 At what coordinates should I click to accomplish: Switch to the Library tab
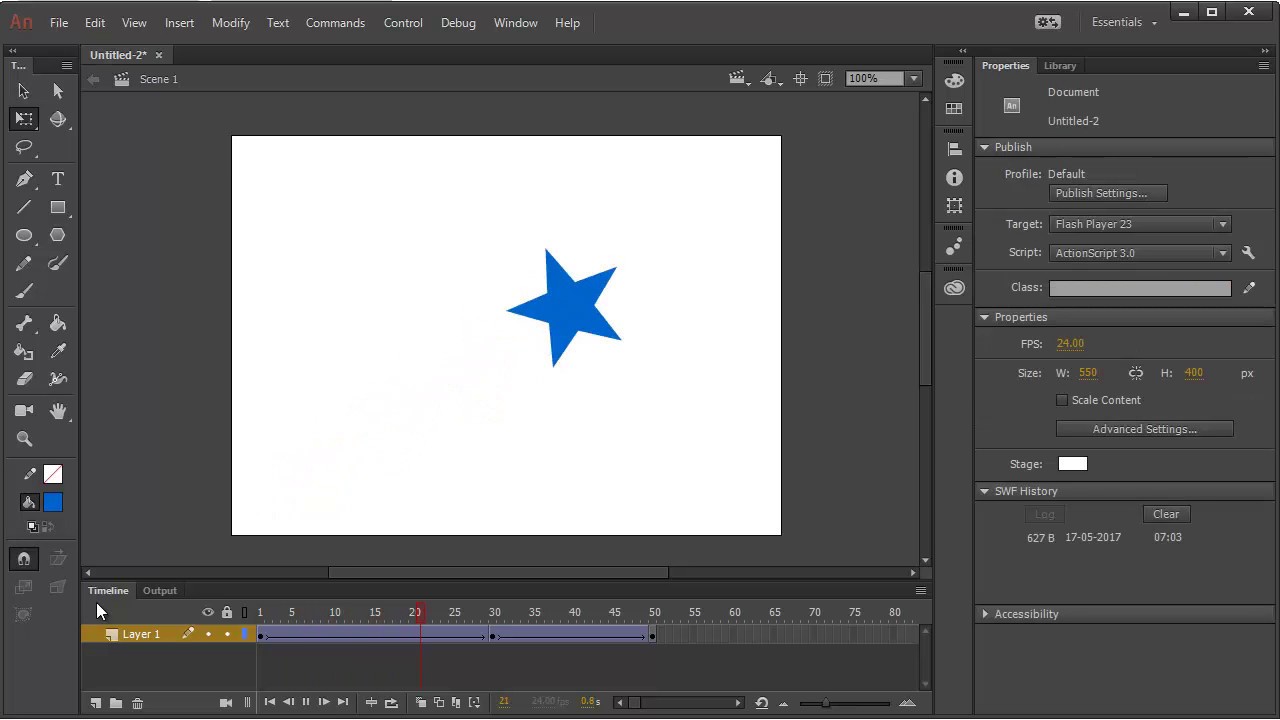pos(1060,66)
